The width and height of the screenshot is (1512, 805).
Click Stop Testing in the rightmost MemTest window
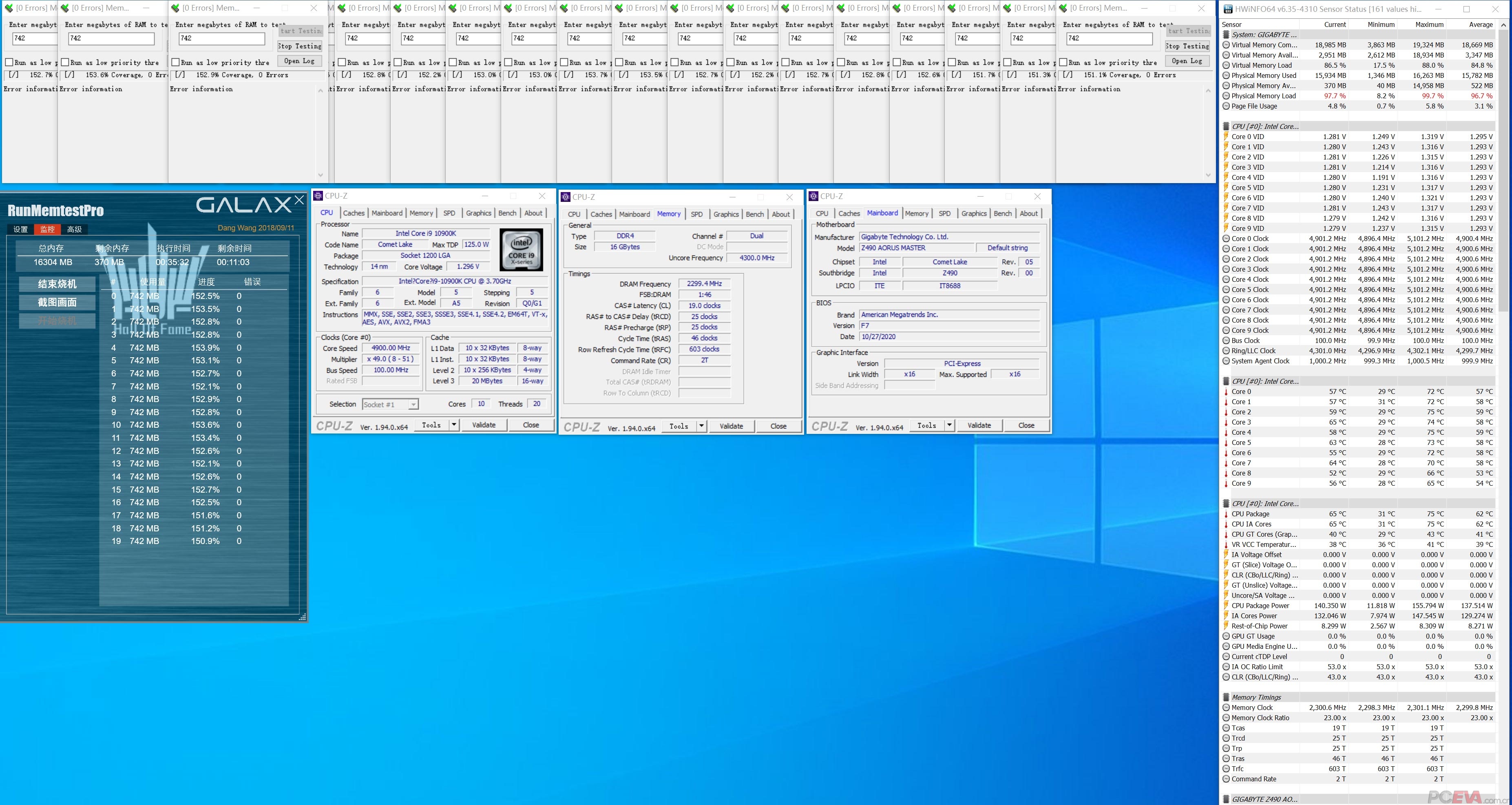pyautogui.click(x=1187, y=46)
